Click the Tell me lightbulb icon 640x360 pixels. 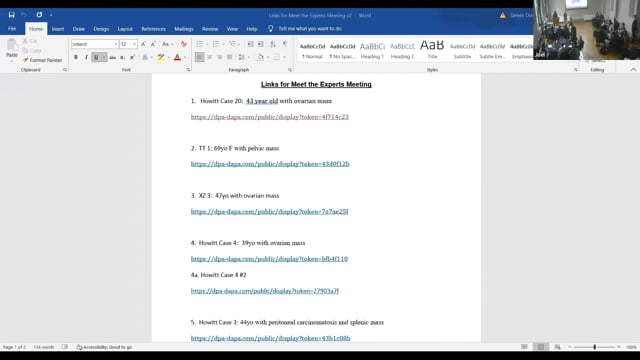pyautogui.click(x=270, y=29)
